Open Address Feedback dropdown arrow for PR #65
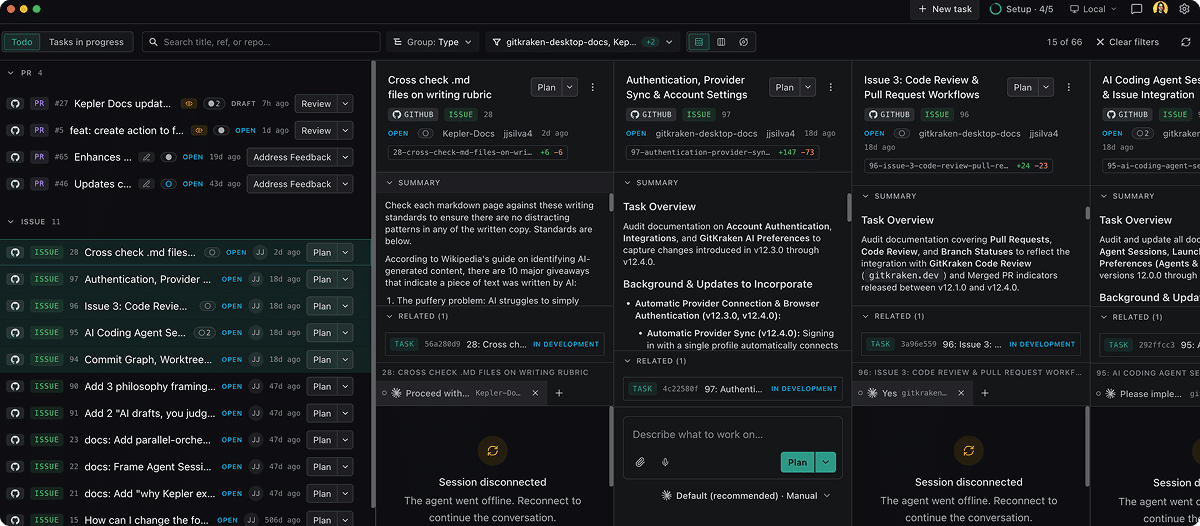 click(x=345, y=157)
